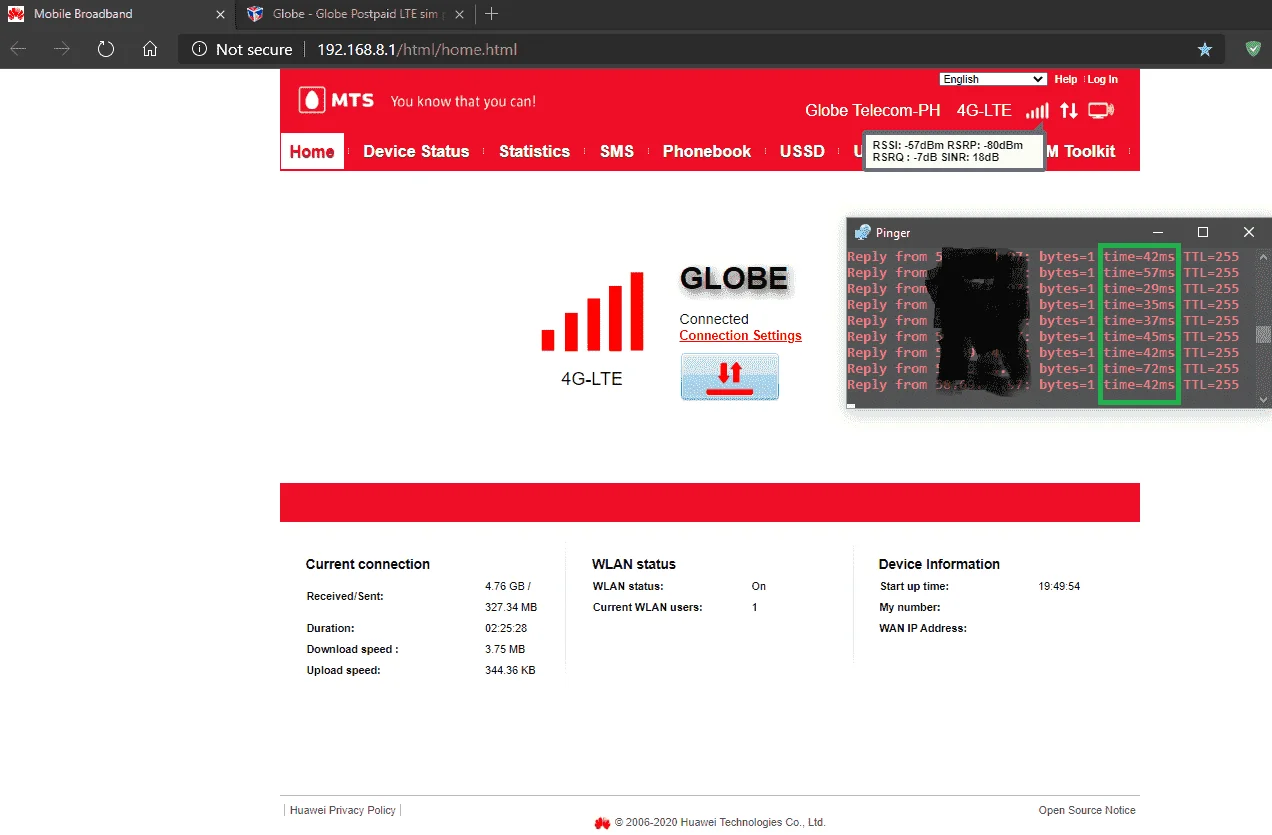Close the Globe Postpaid LTE sim tab
Viewport: 1272px width, 835px height.
coord(460,14)
